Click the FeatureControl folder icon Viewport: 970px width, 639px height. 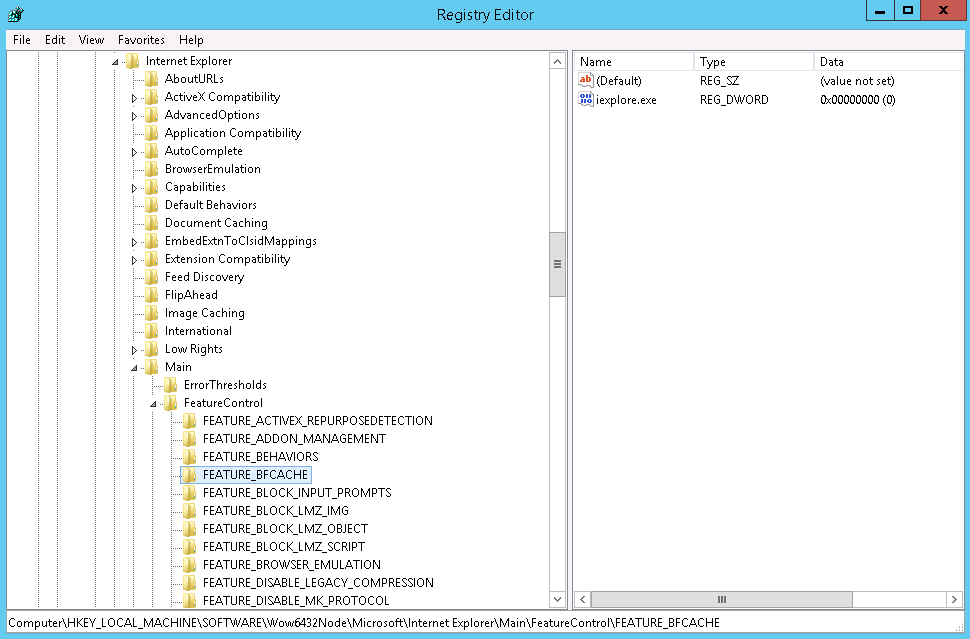(x=171, y=402)
